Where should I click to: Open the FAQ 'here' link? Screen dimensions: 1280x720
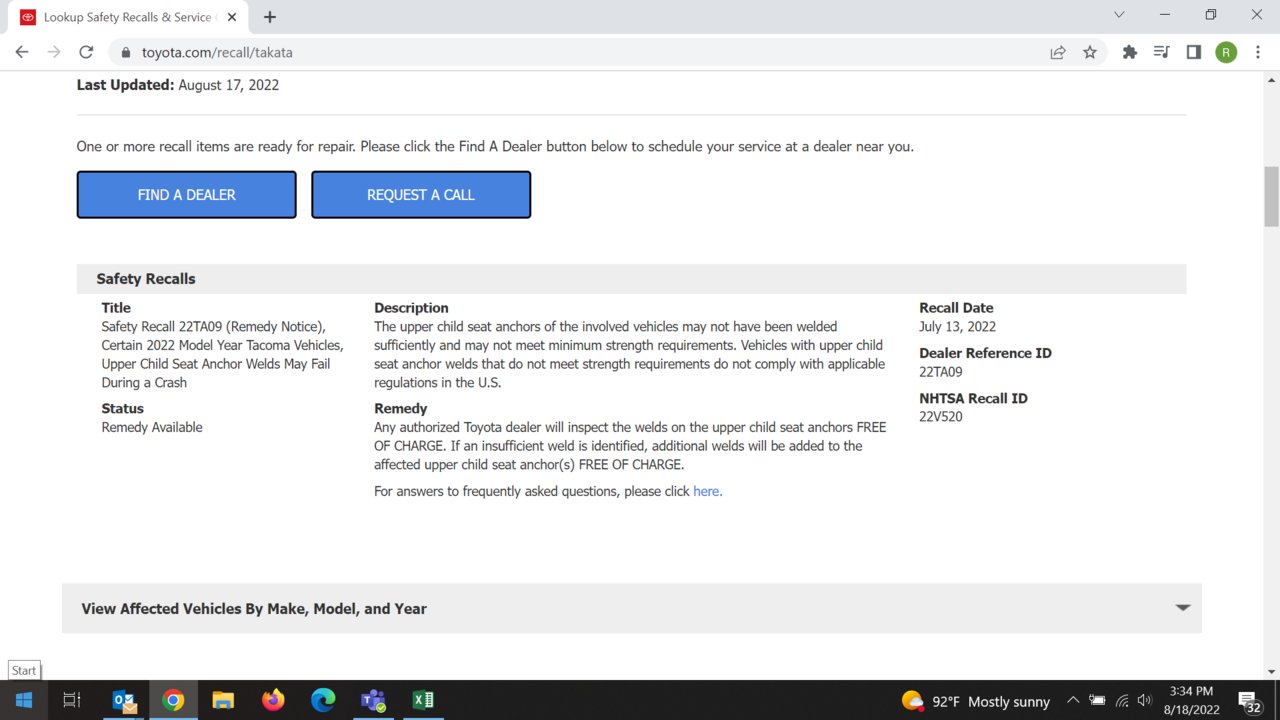point(707,491)
